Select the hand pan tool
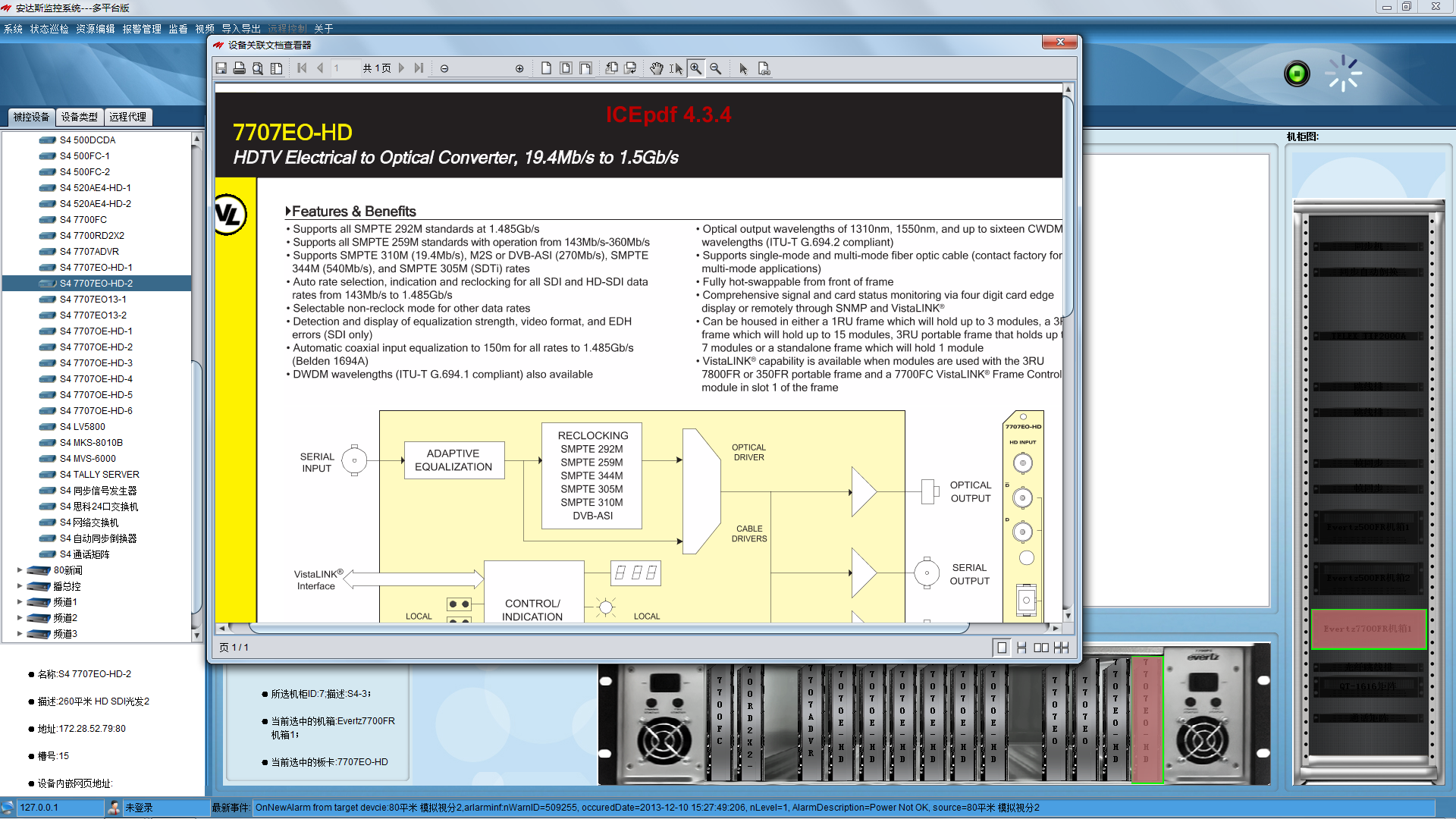 click(657, 68)
